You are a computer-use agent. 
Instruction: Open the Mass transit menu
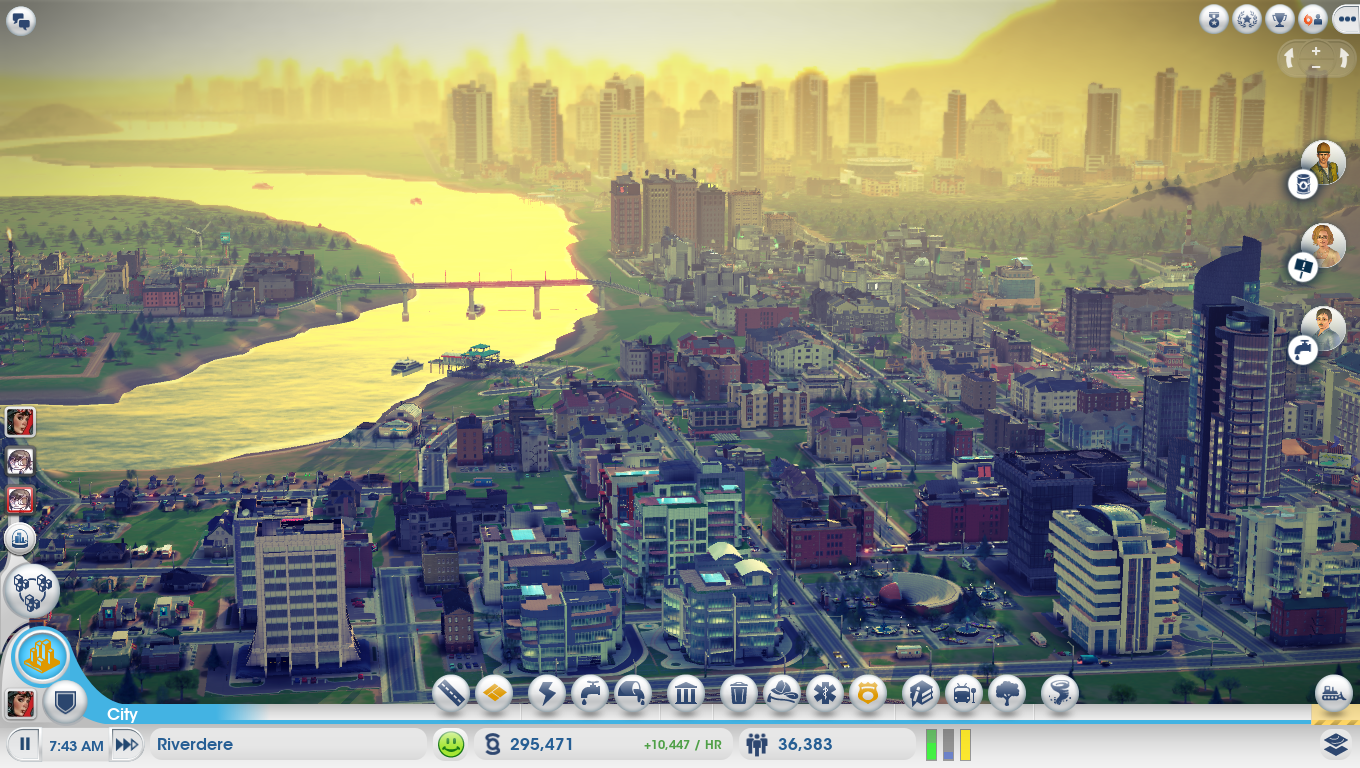(963, 692)
